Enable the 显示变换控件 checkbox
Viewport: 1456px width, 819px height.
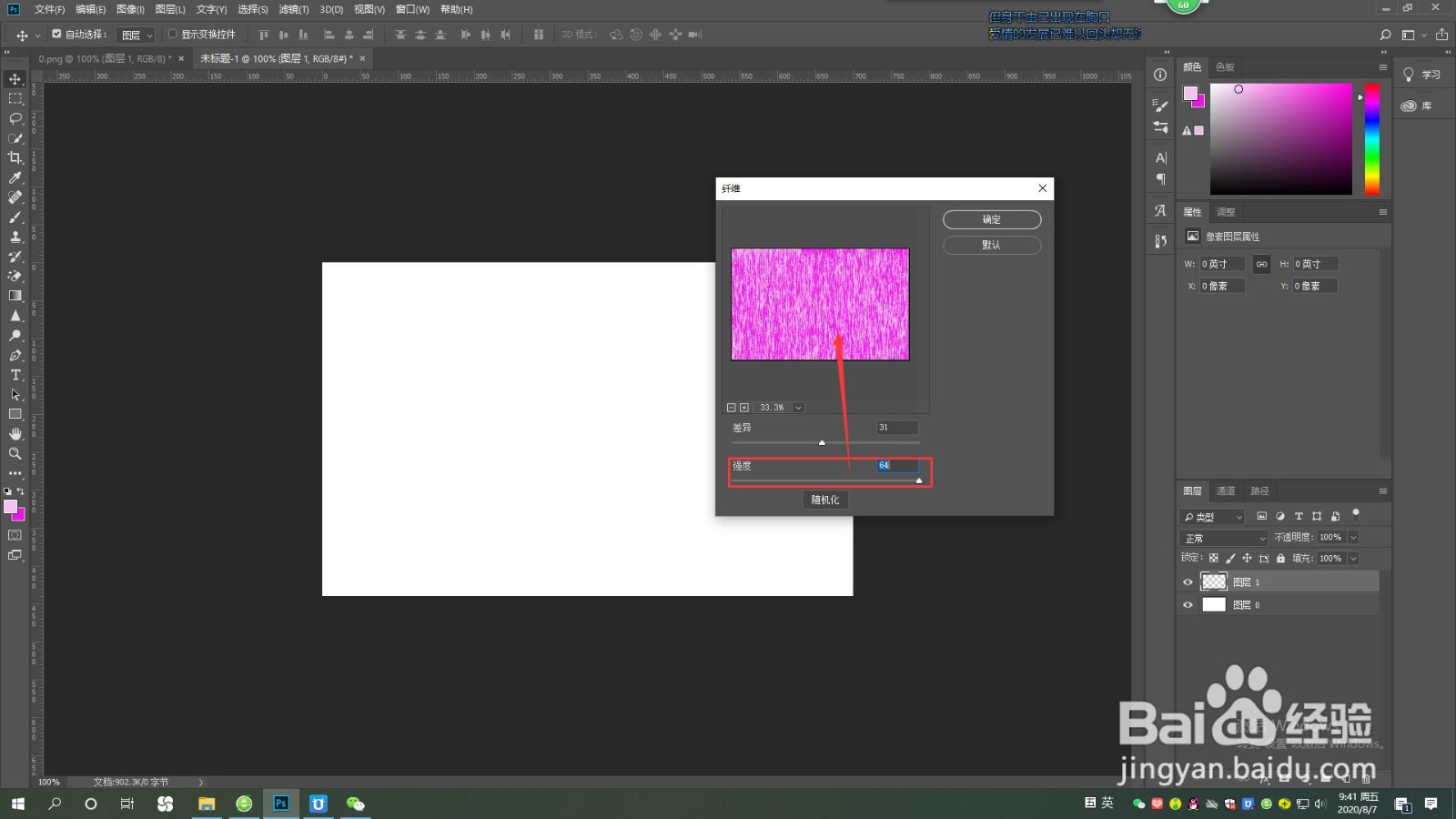172,34
